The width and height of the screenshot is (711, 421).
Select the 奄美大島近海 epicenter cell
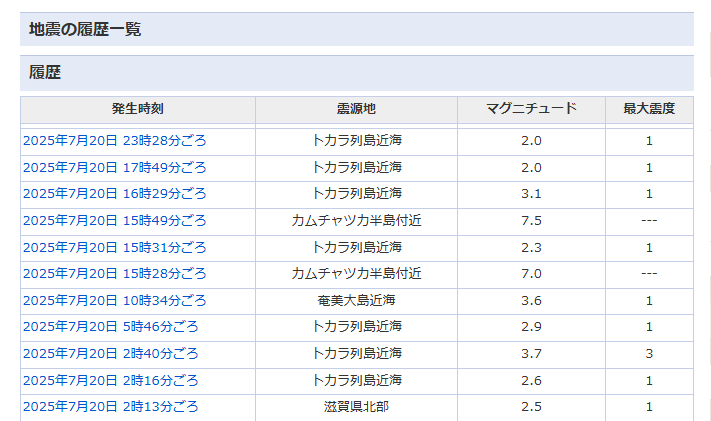[356, 300]
